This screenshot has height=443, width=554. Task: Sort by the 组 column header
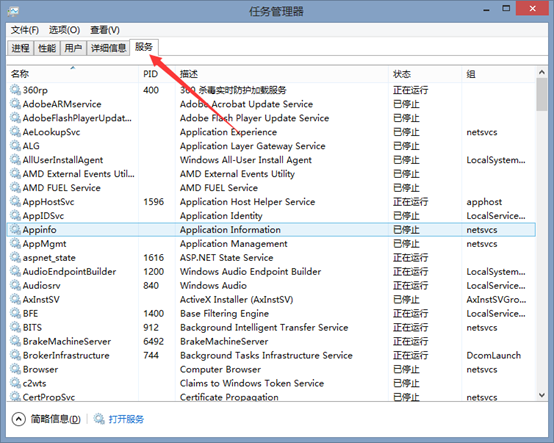pyautogui.click(x=499, y=74)
